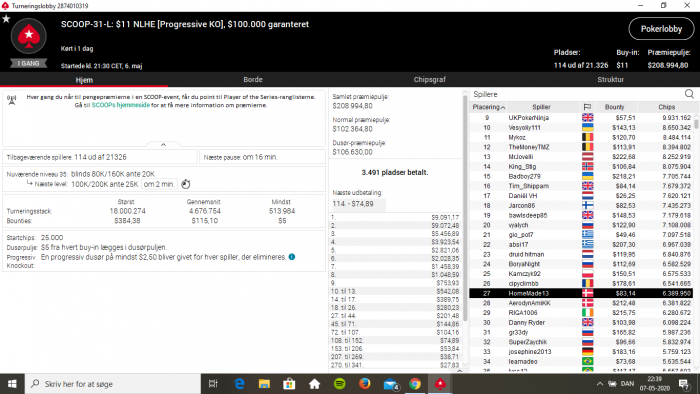700x394 pixels.
Task: Open the Struktur tab
Action: pyautogui.click(x=610, y=79)
